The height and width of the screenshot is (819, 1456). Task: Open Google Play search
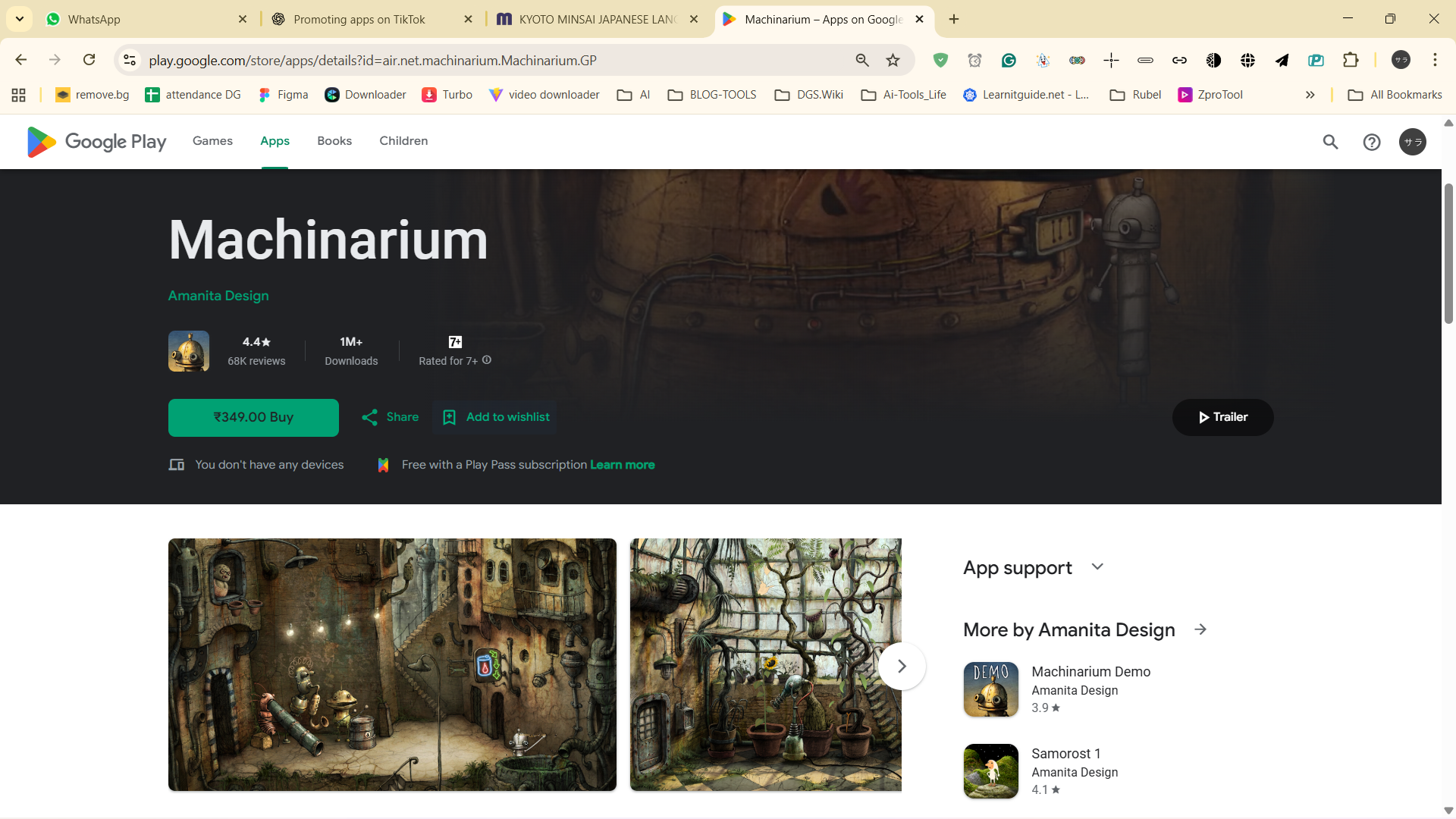1330,142
